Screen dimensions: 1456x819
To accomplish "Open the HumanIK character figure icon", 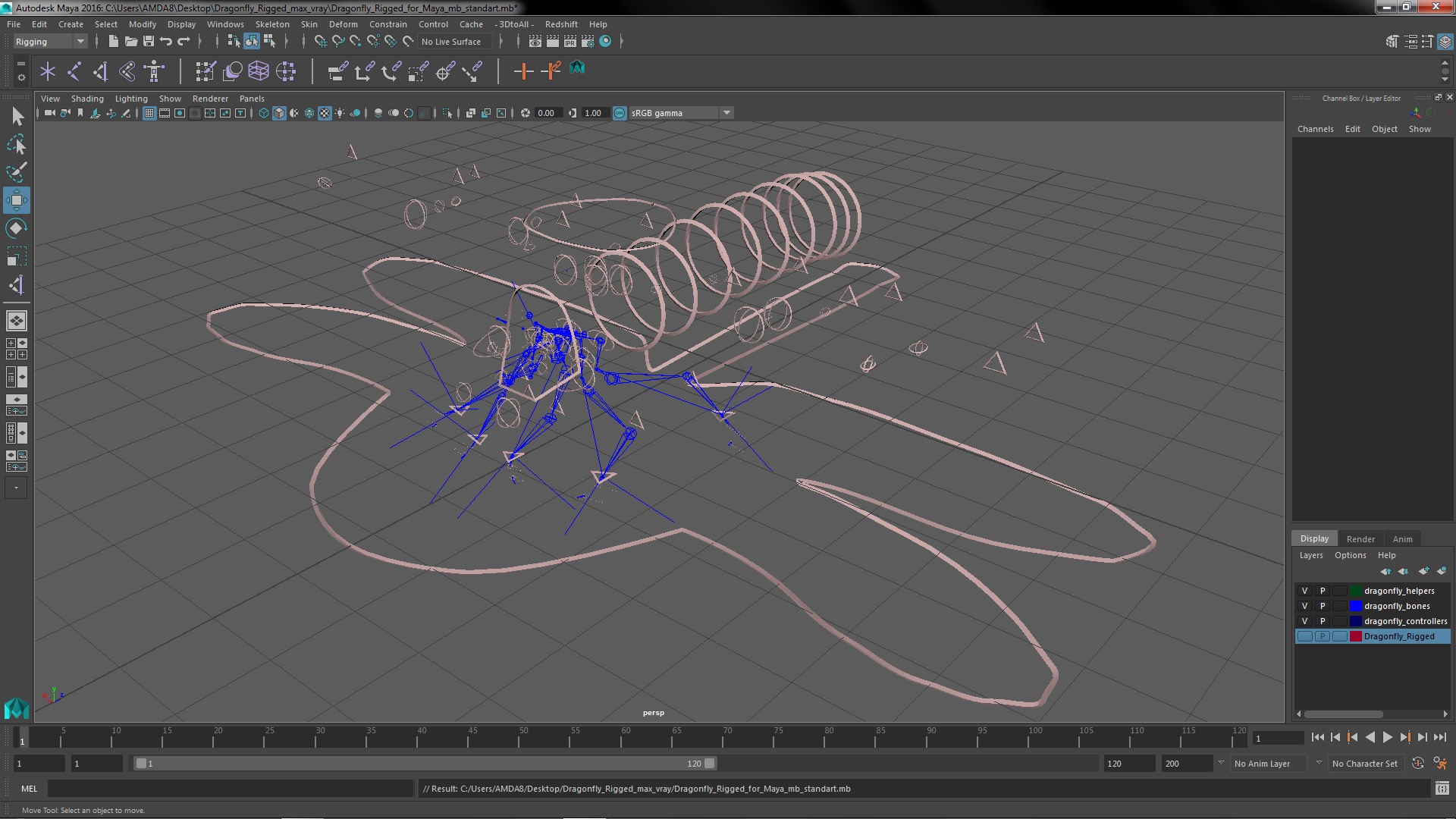I will pyautogui.click(x=154, y=71).
